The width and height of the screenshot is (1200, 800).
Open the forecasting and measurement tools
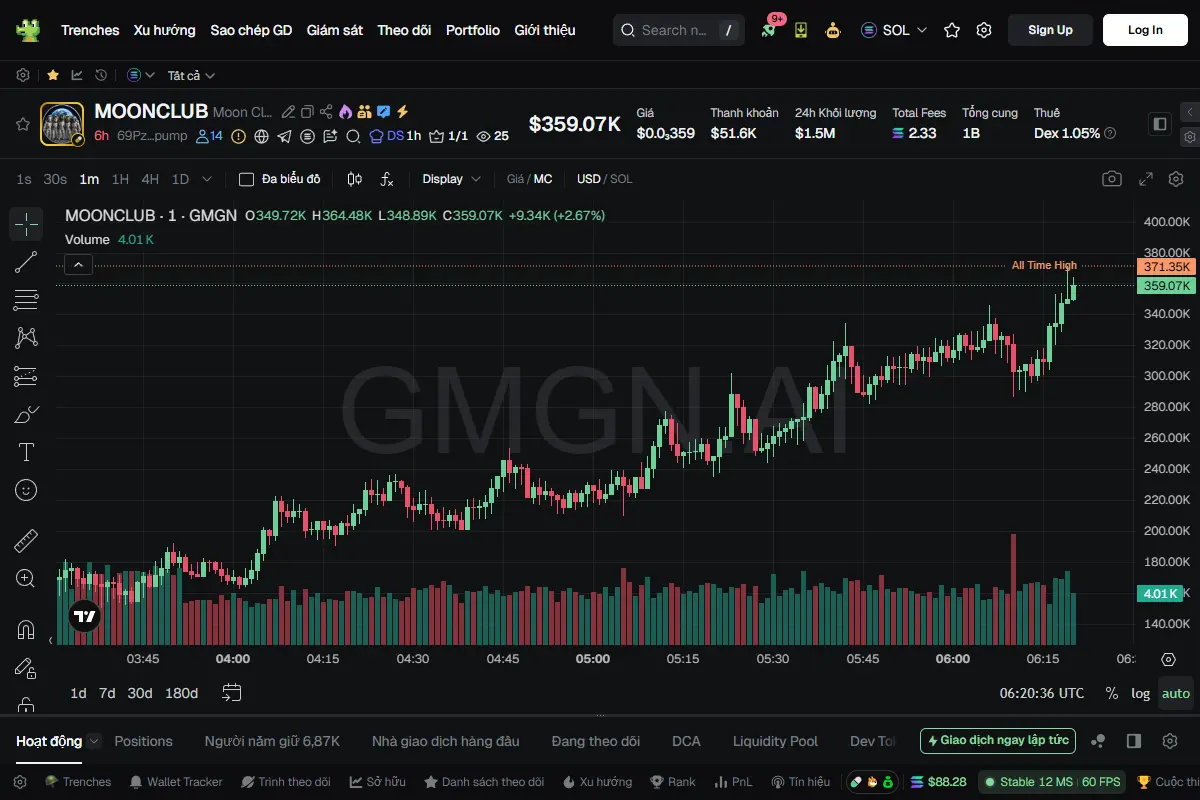coord(26,376)
